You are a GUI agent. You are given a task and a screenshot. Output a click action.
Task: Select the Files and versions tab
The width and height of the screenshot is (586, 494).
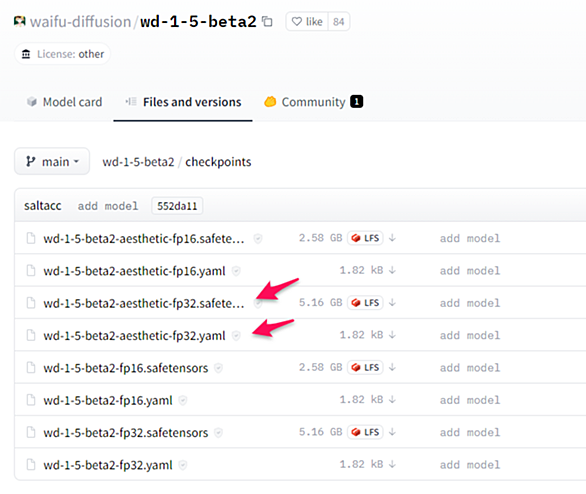[183, 102]
